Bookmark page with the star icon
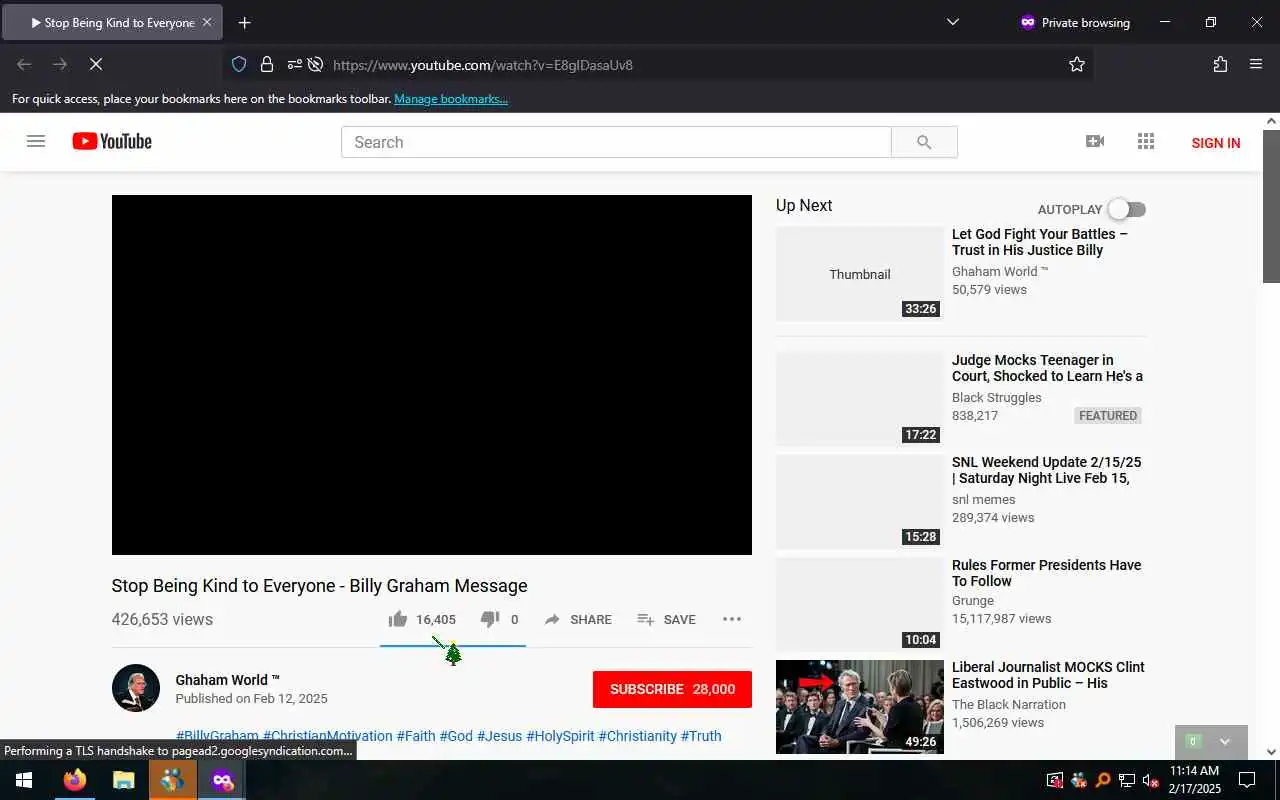This screenshot has width=1280, height=800. pyautogui.click(x=1076, y=65)
